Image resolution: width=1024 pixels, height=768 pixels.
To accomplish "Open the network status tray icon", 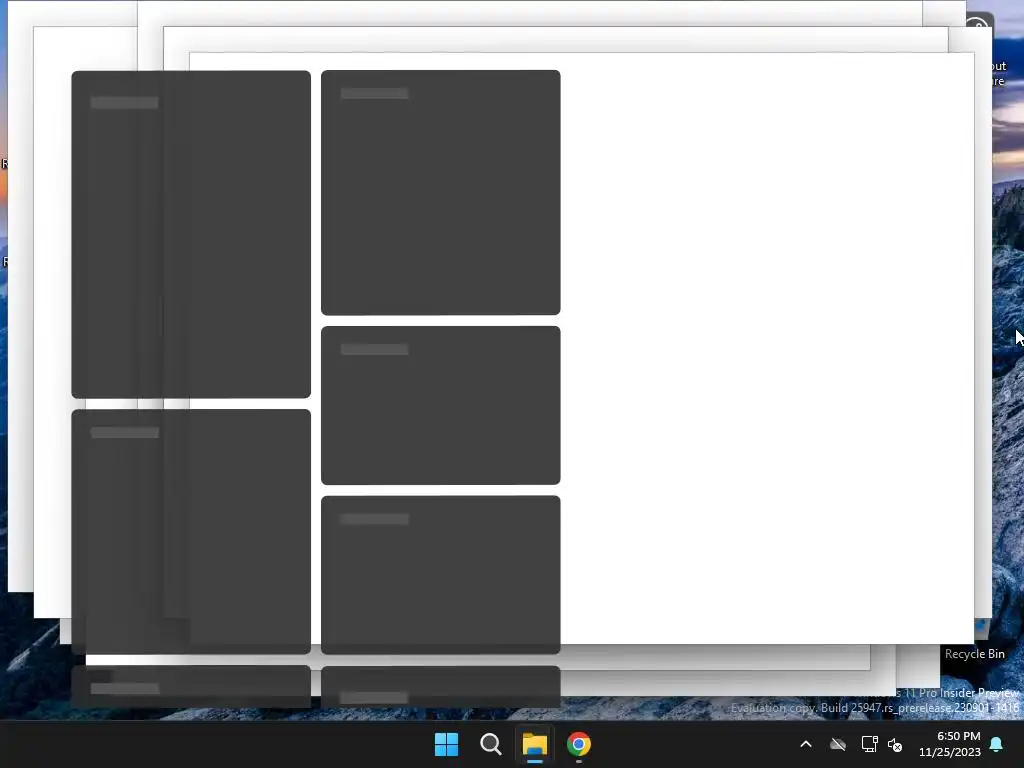I will click(x=869, y=744).
